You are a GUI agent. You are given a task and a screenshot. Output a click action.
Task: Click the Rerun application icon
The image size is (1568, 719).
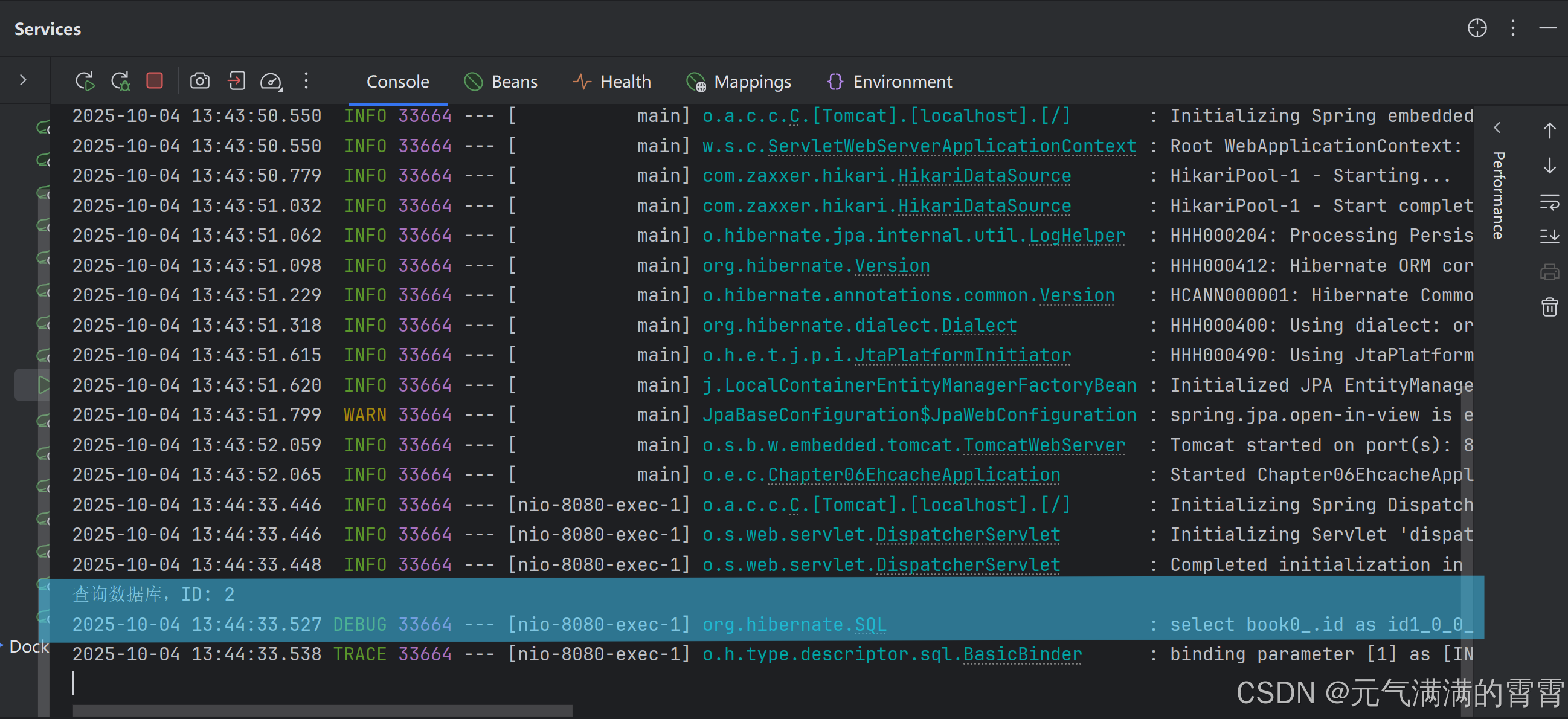click(x=85, y=81)
